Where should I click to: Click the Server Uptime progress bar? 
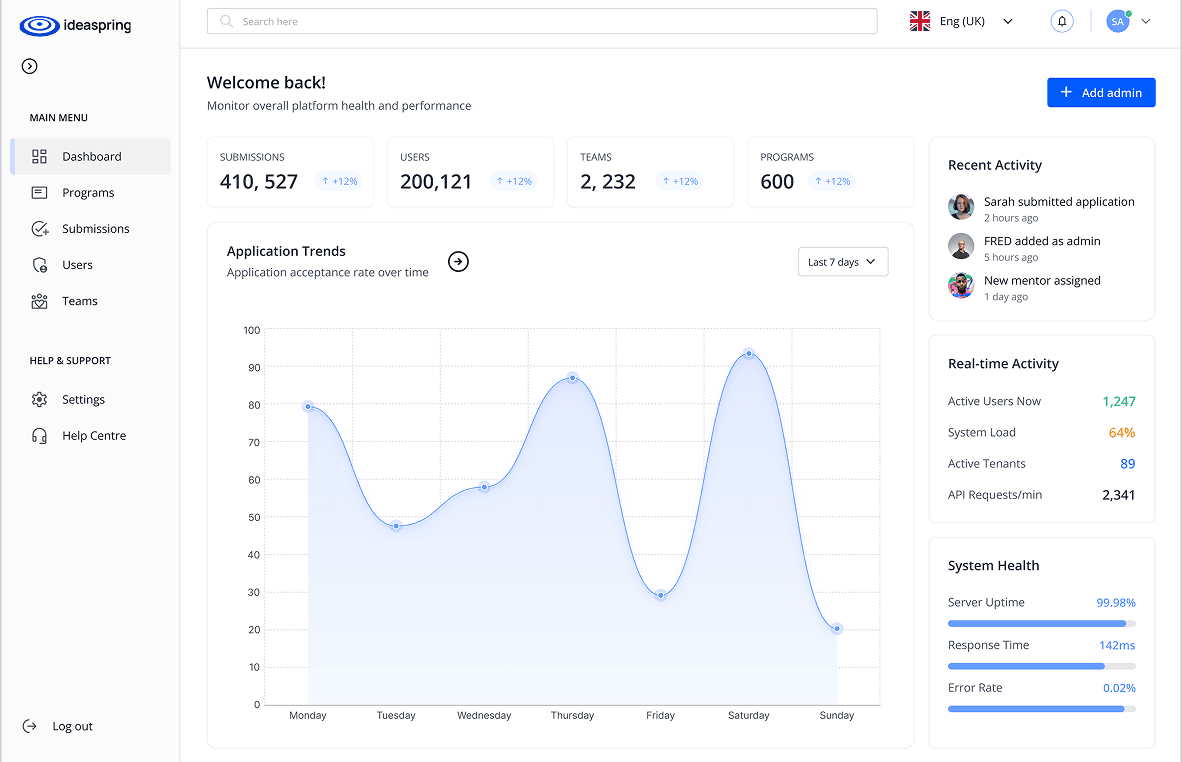pyautogui.click(x=1040, y=623)
